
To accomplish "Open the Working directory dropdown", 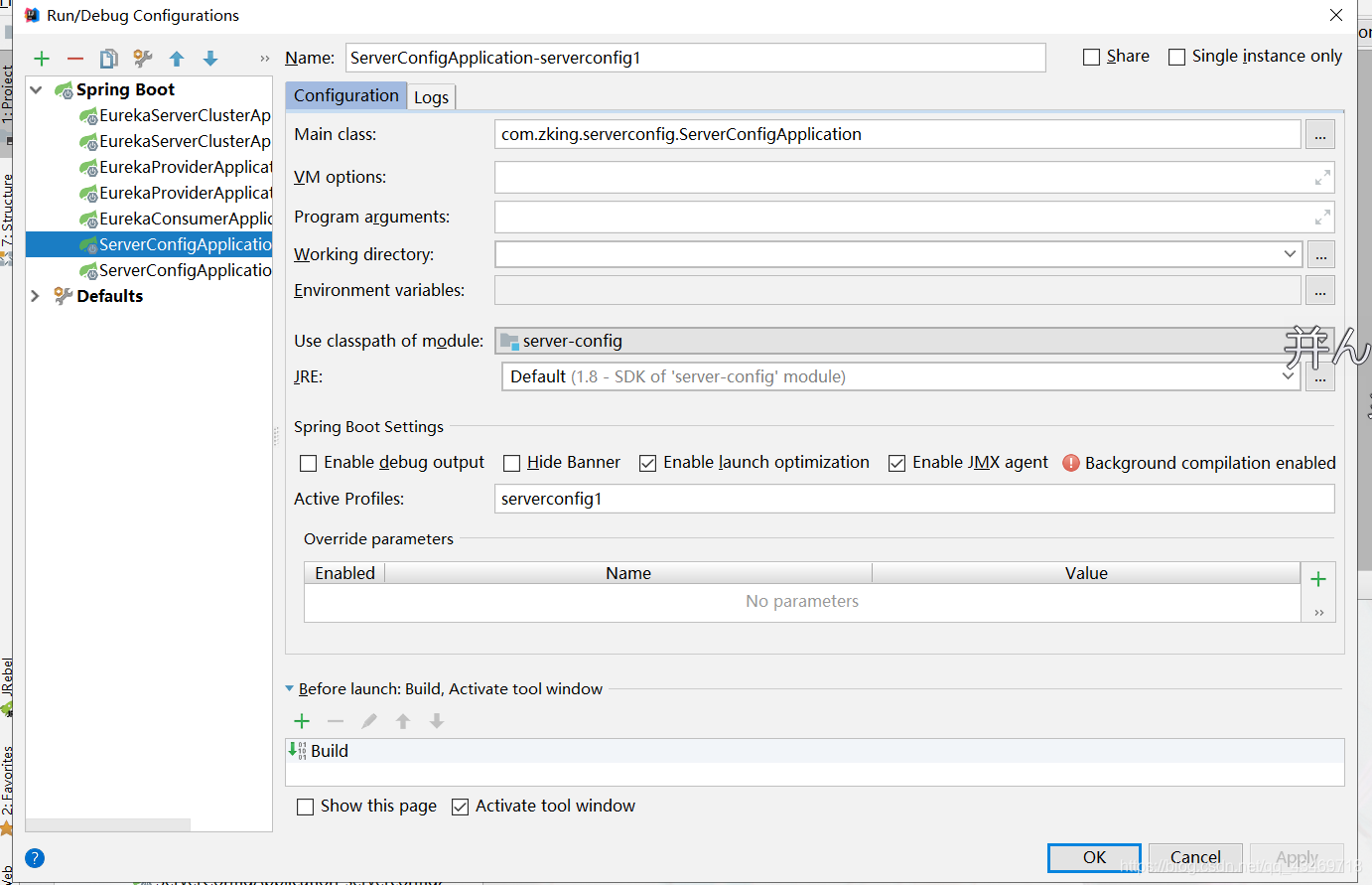I will (x=1290, y=254).
